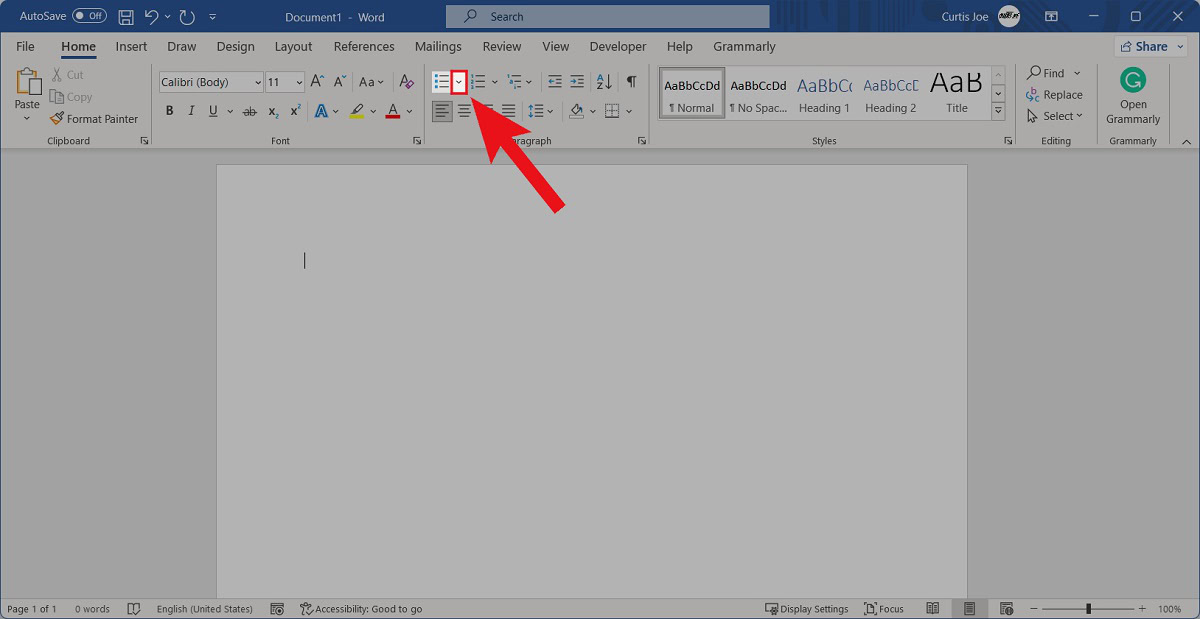This screenshot has width=1200, height=619.
Task: Click the Save icon in title bar
Action: pyautogui.click(x=126, y=16)
